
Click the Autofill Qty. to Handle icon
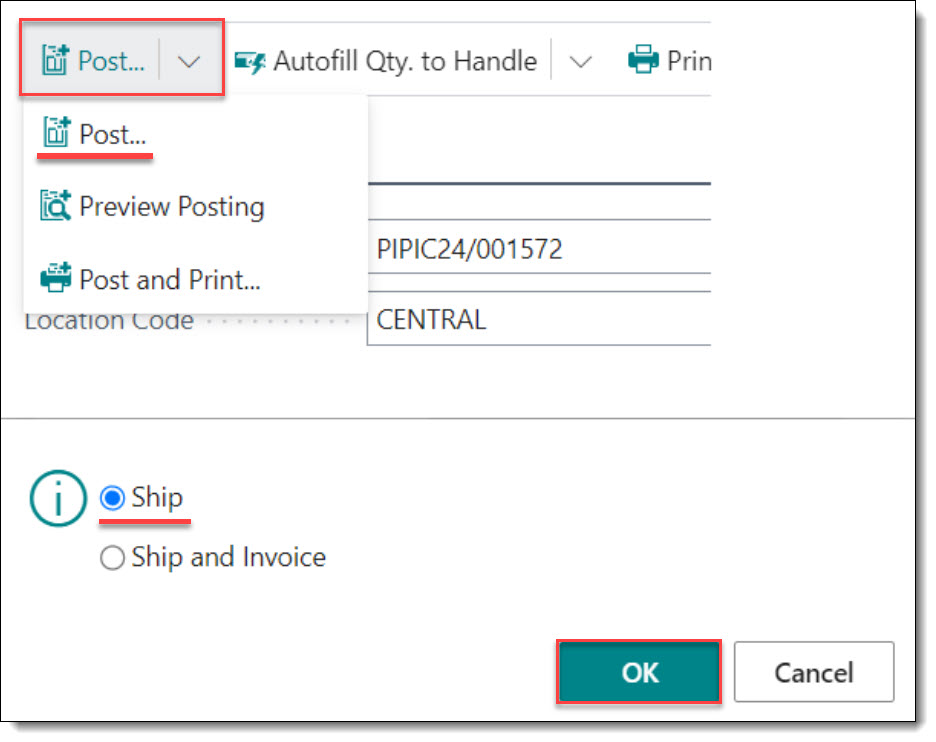coord(250,61)
